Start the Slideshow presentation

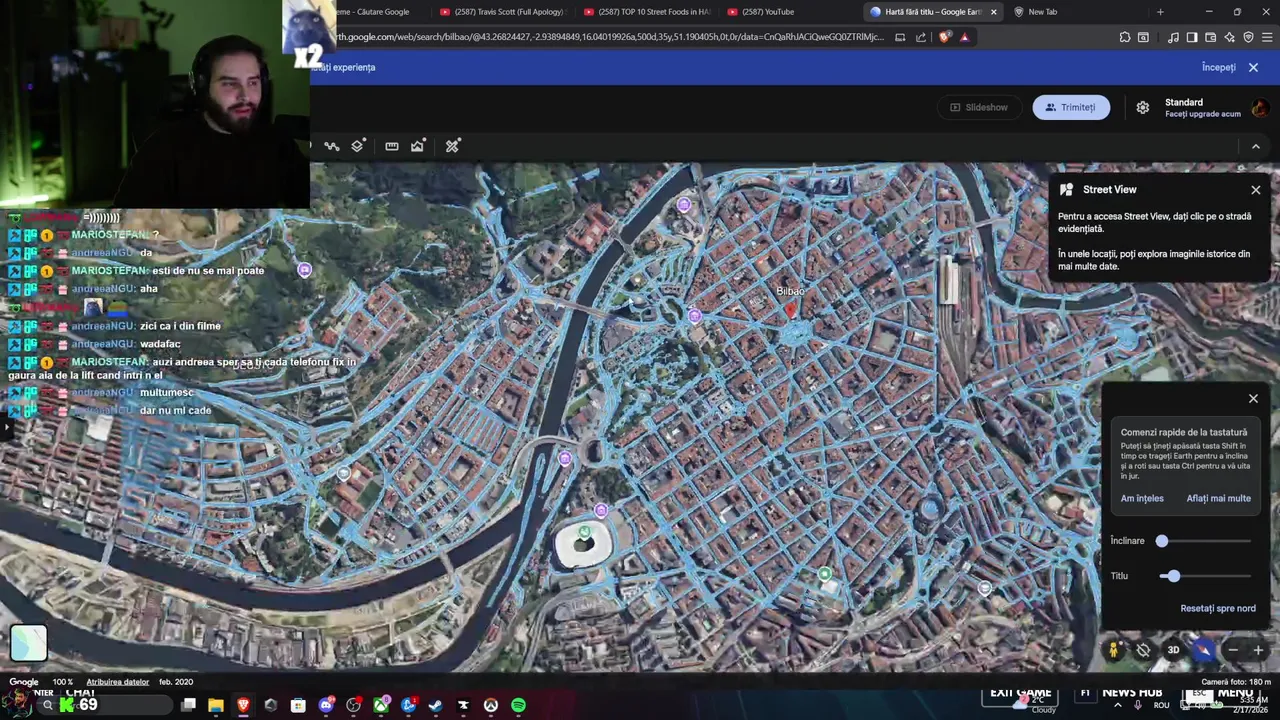point(979,107)
